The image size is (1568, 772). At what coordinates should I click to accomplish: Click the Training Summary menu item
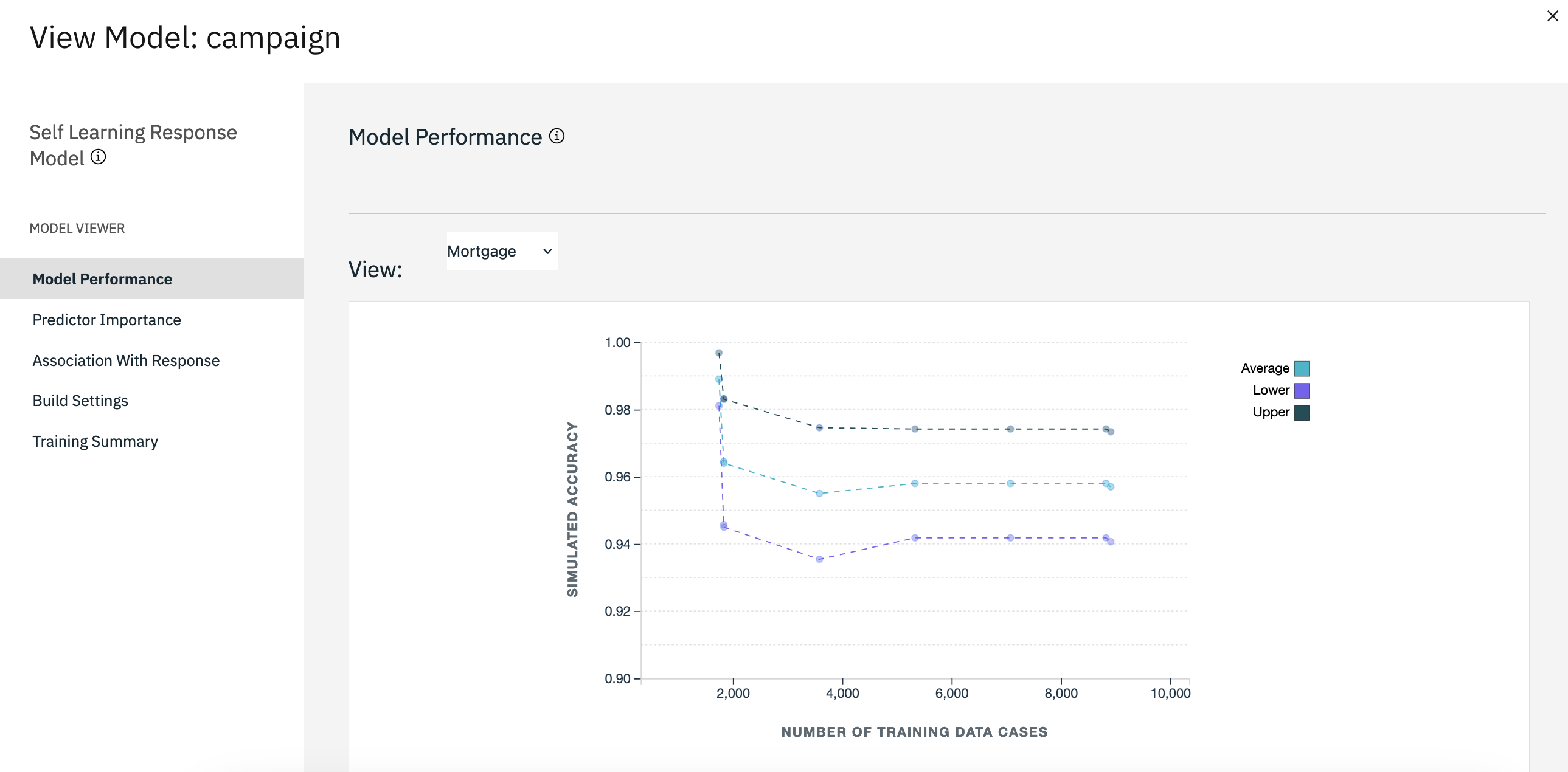click(x=95, y=440)
